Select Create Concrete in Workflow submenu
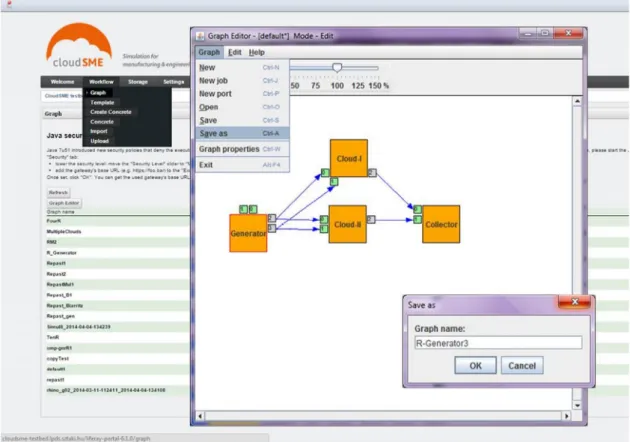This screenshot has height=442, width=630. pos(111,112)
